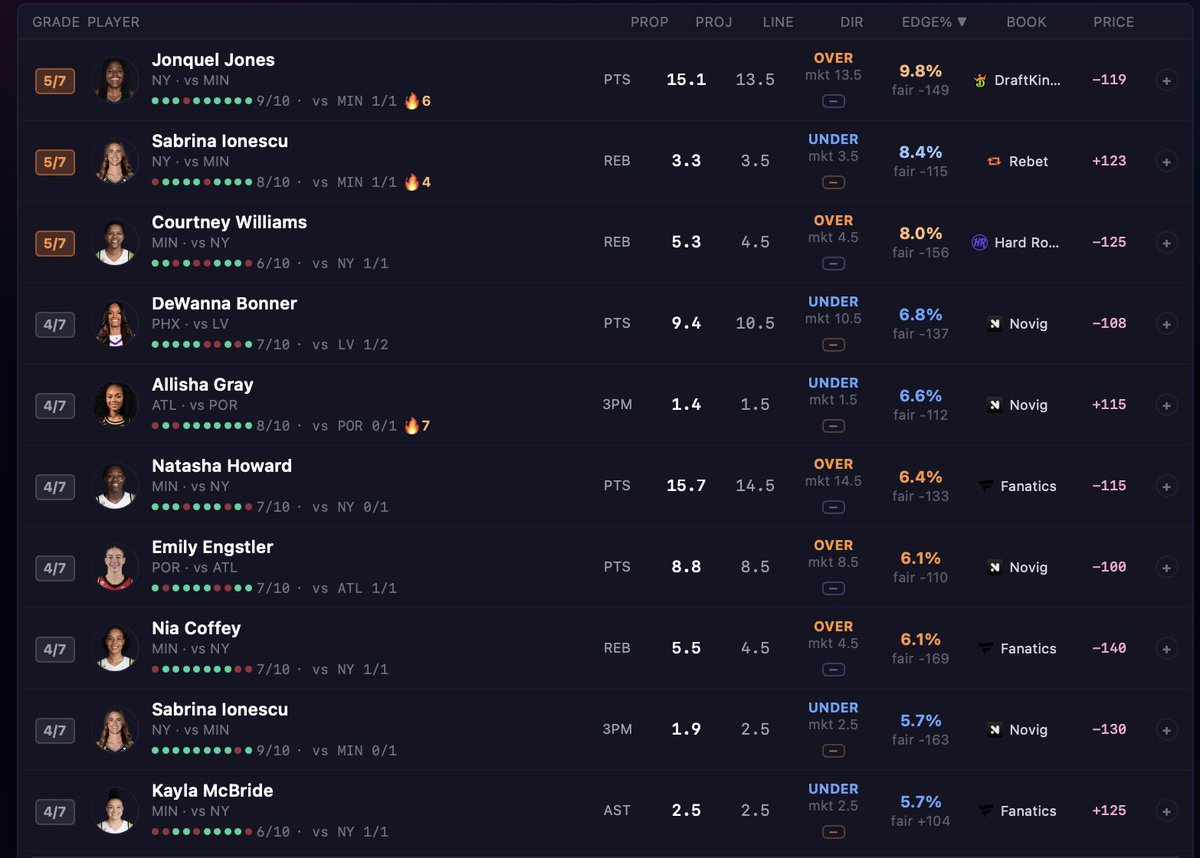The height and width of the screenshot is (858, 1200).
Task: Click the 4/7 grade badge for DeWanna Bonner
Action: pyautogui.click(x=55, y=324)
